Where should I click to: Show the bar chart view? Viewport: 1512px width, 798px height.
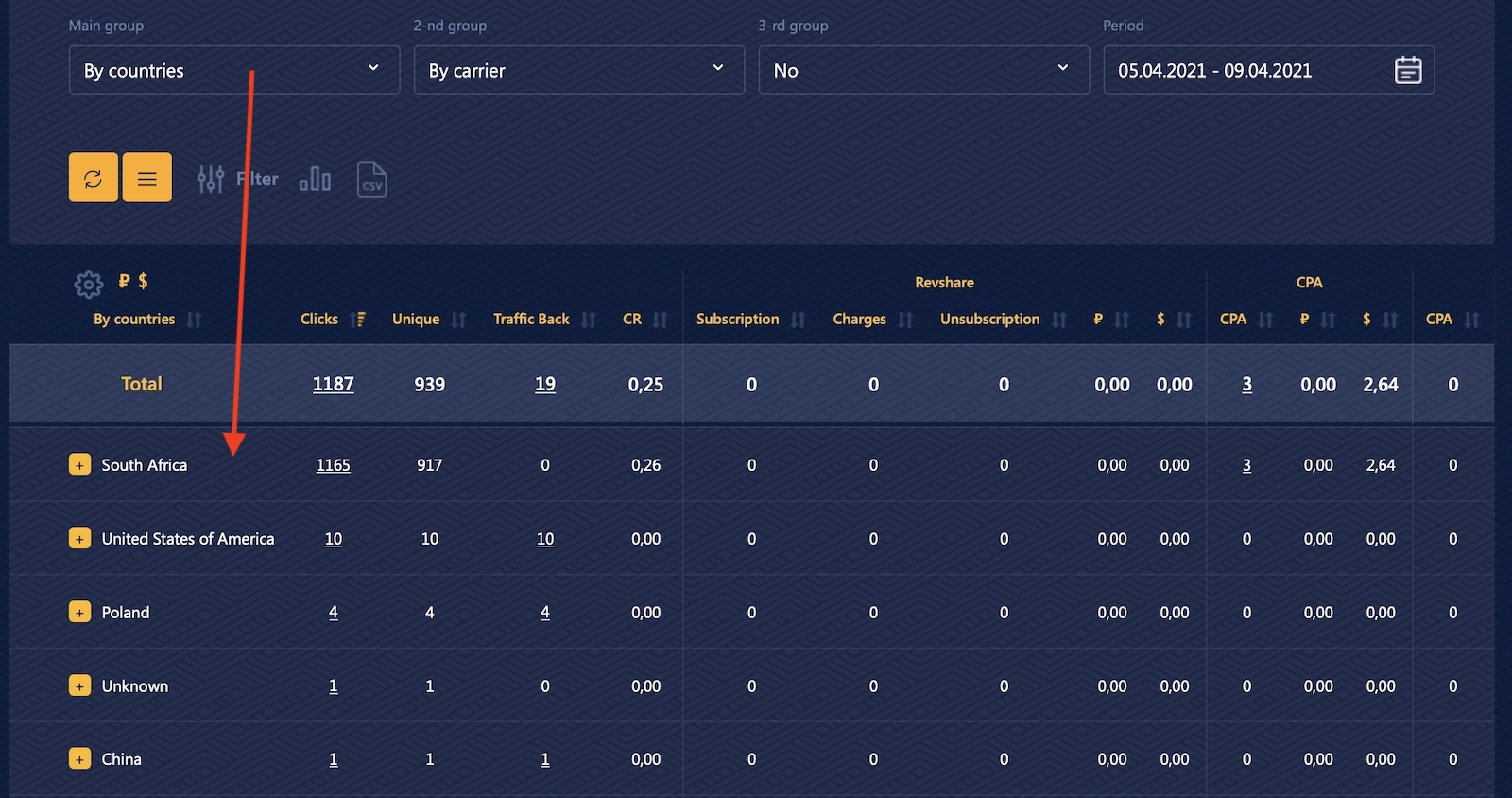315,179
